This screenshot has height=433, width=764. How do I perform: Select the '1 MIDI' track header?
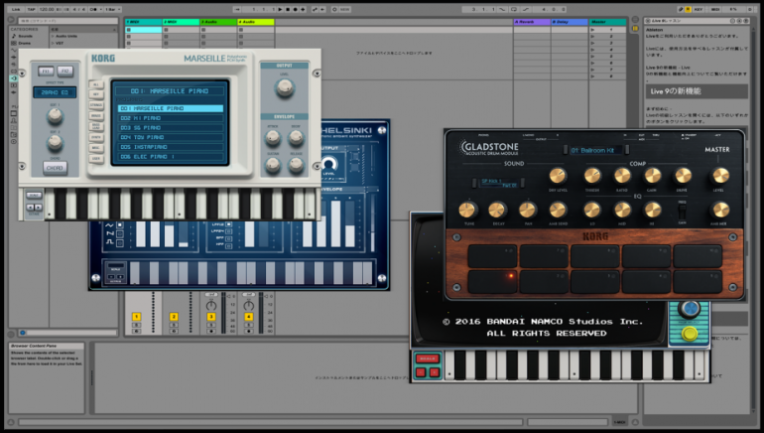click(143, 20)
